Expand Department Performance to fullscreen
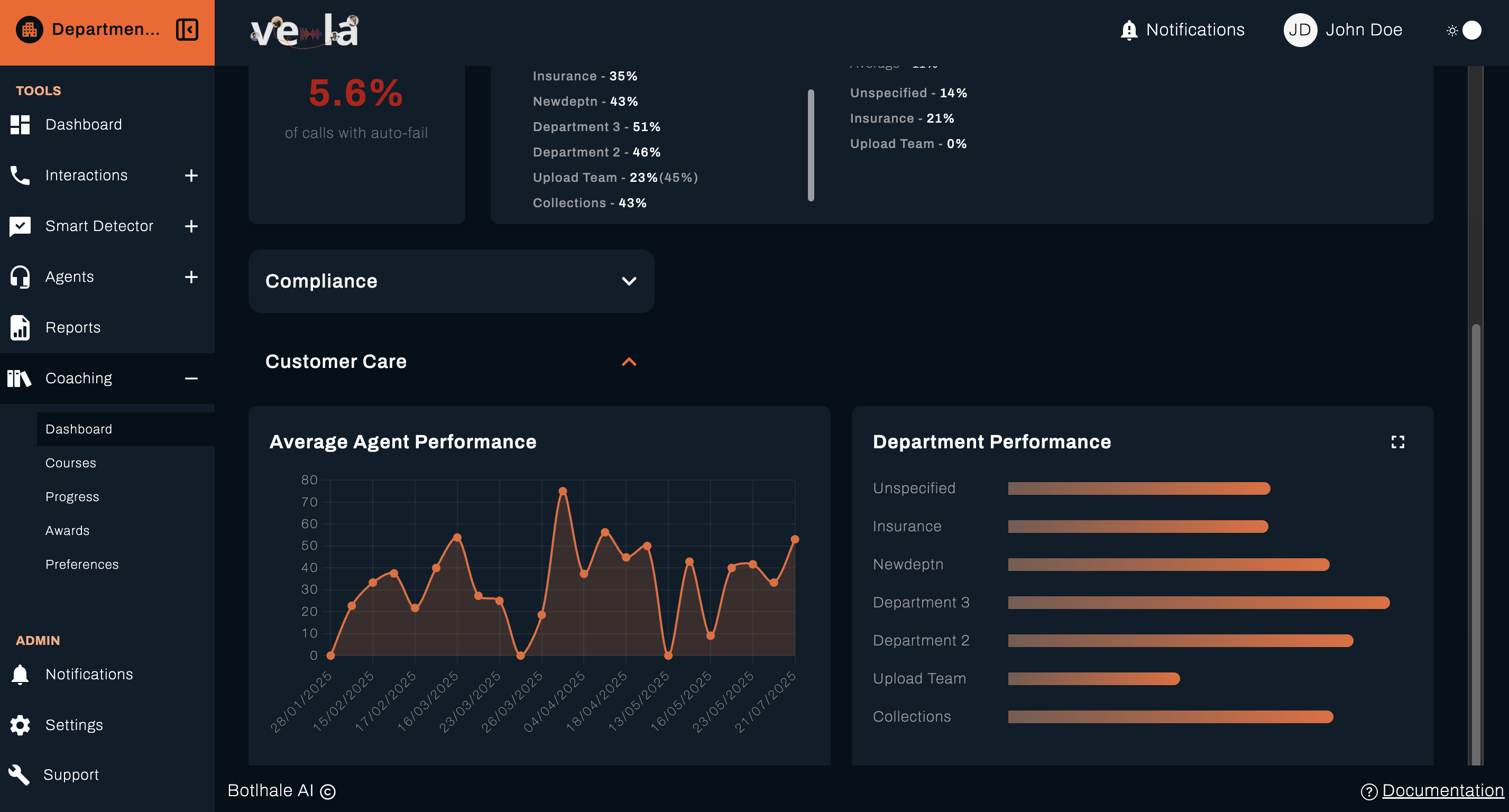Viewport: 1509px width, 812px height. click(x=1398, y=442)
